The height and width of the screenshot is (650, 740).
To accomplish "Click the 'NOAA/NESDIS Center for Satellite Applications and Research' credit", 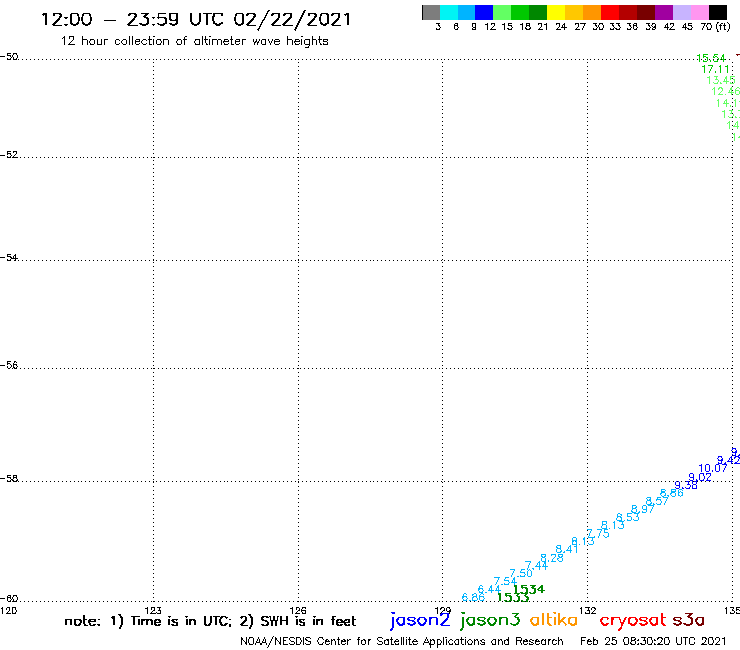I will point(402,641).
